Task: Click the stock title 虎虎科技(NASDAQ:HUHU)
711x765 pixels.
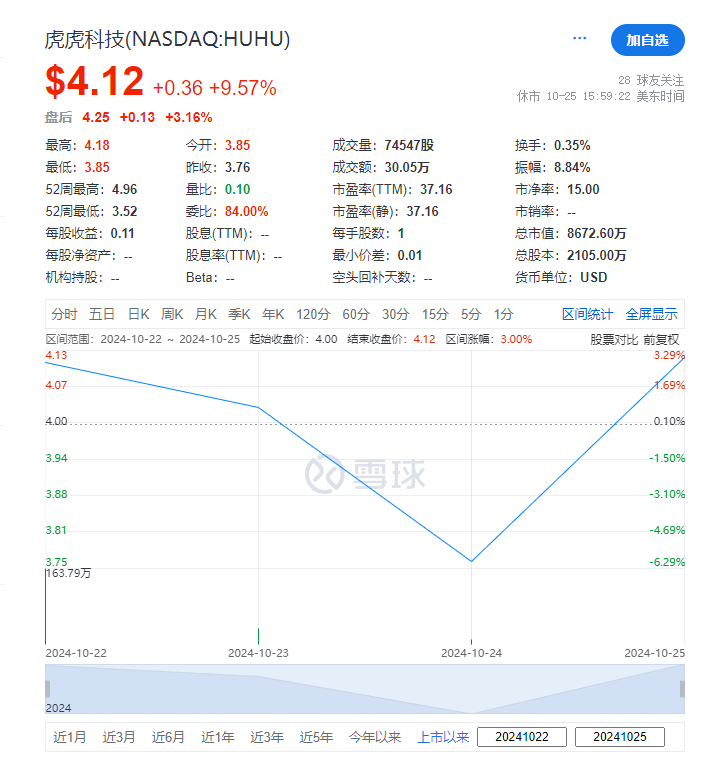Action: coord(167,39)
